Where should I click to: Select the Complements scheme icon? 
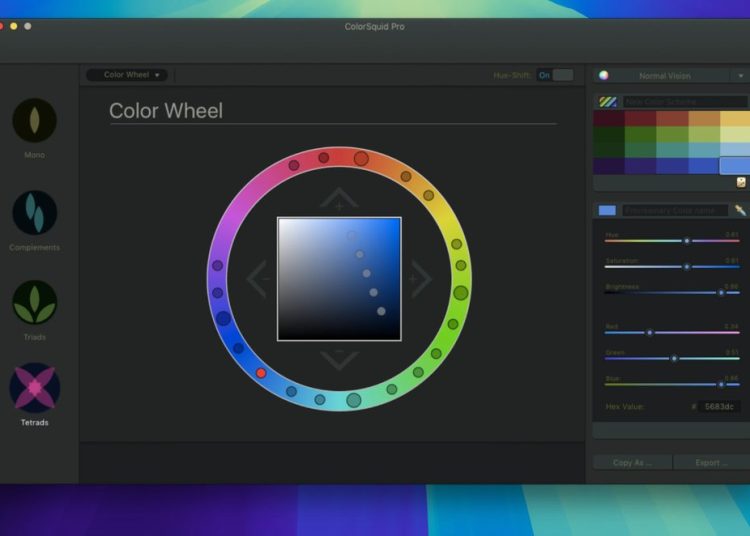[x=34, y=212]
